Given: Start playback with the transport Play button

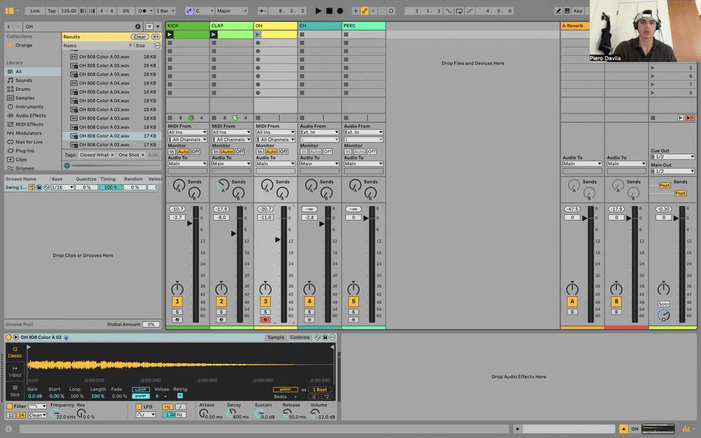Looking at the screenshot, I should (x=318, y=11).
